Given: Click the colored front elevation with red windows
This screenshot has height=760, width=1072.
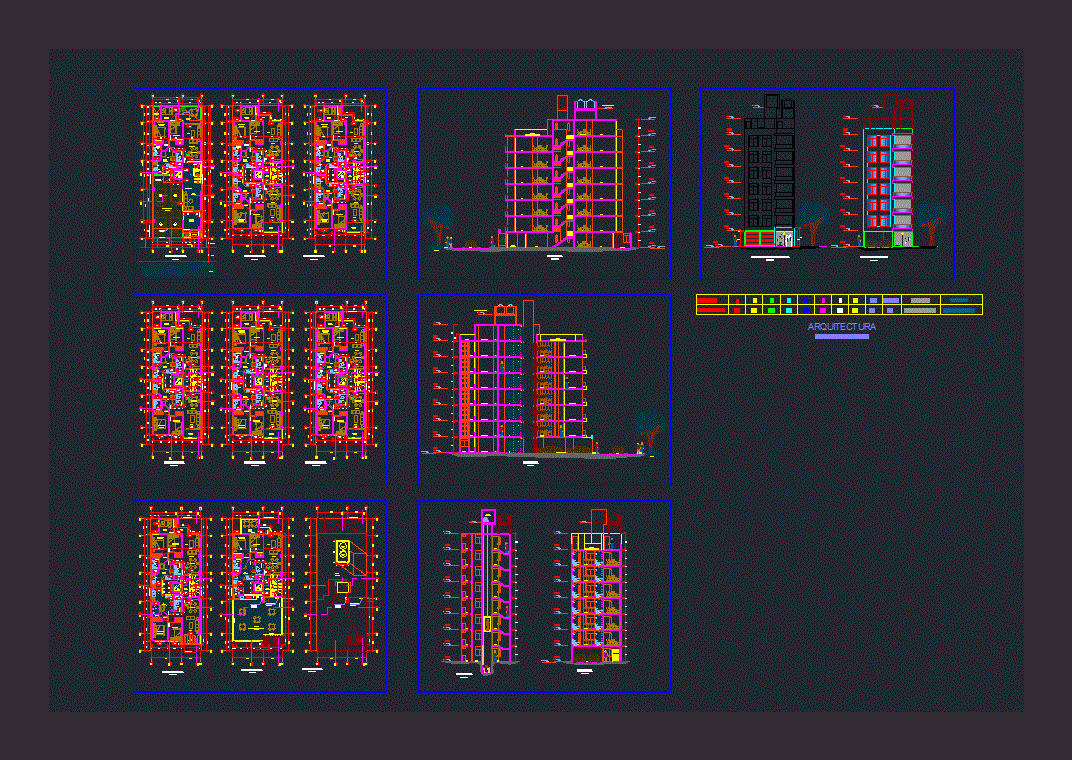Looking at the screenshot, I should coord(887,172).
